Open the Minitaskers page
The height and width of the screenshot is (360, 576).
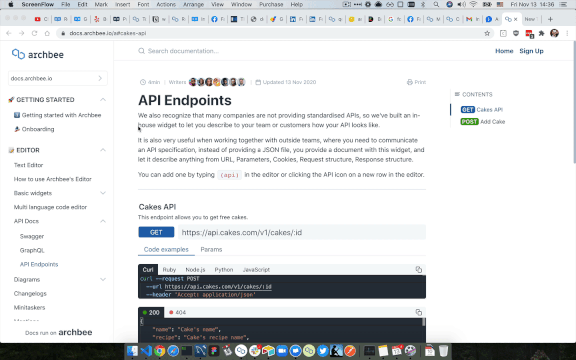tap(29, 307)
